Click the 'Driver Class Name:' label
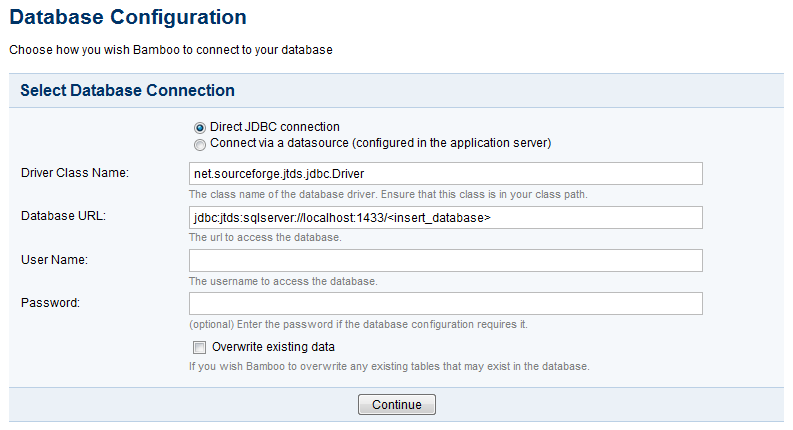Viewport: 793px width, 430px height. 75,173
